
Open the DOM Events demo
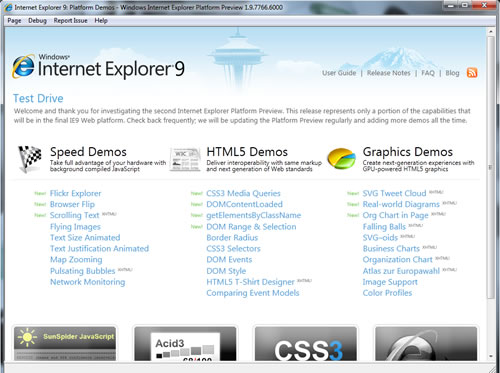pyautogui.click(x=229, y=260)
